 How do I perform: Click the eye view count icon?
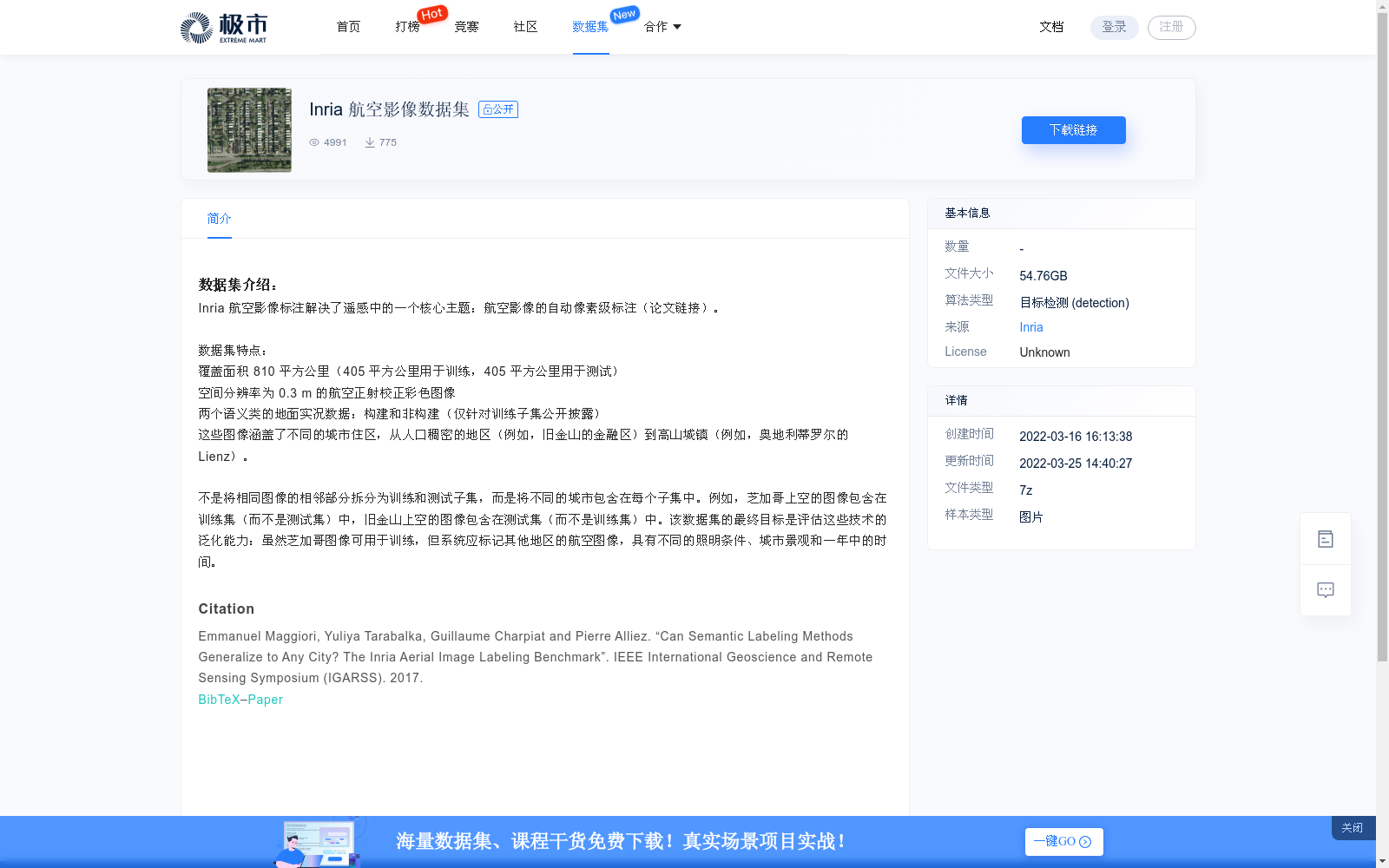point(314,142)
